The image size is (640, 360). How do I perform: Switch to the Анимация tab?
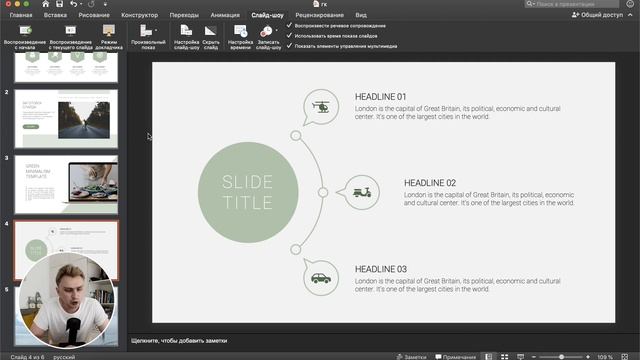click(x=225, y=15)
